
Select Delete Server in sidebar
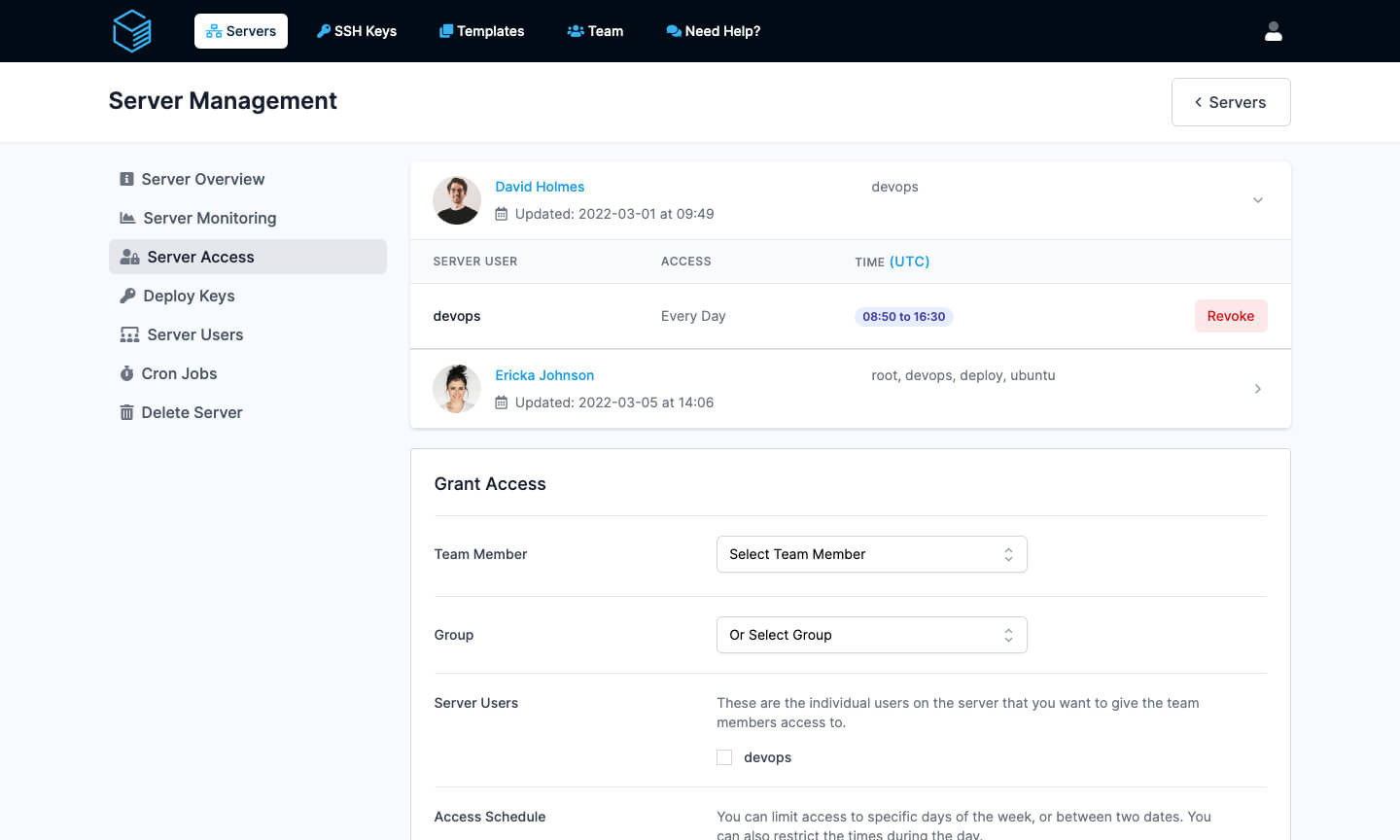coord(248,412)
